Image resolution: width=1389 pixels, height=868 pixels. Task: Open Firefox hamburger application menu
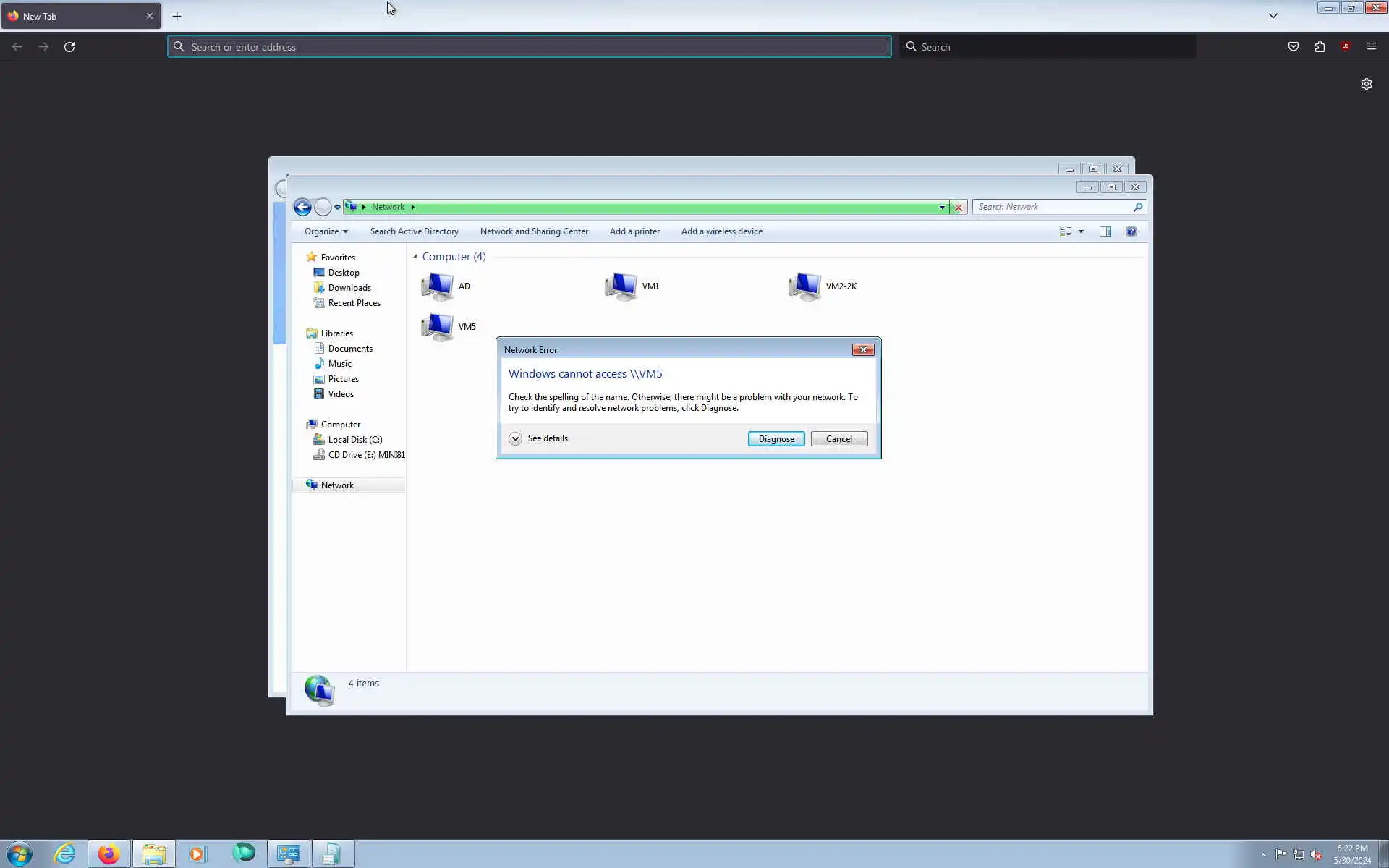(x=1371, y=46)
